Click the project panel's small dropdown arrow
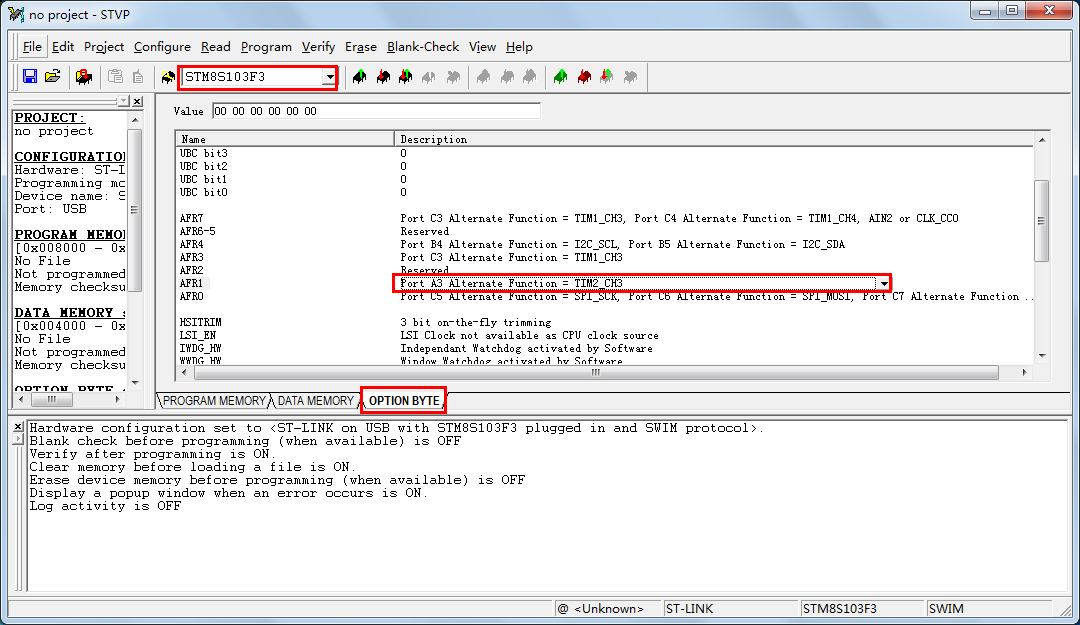Image resolution: width=1080 pixels, height=625 pixels. (123, 101)
